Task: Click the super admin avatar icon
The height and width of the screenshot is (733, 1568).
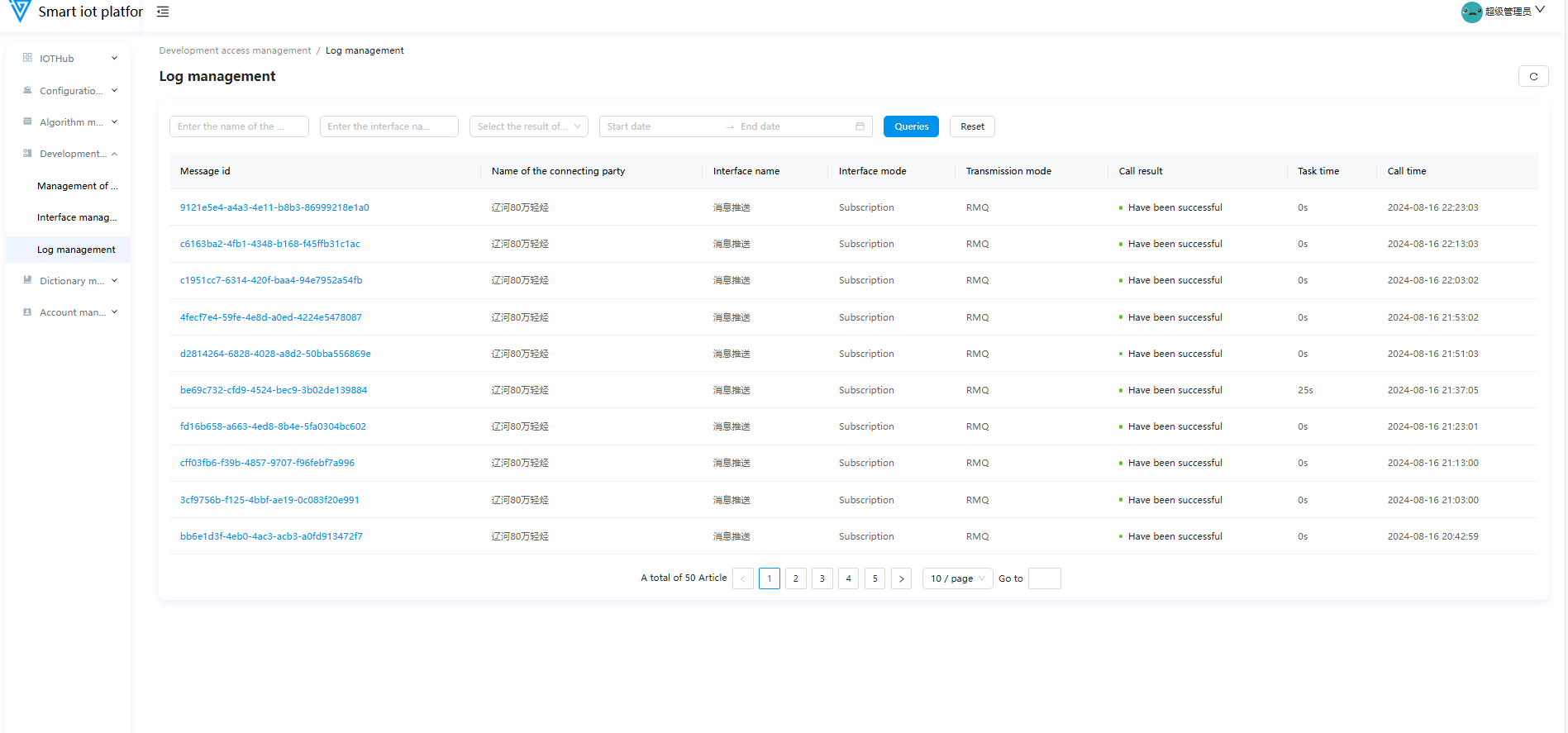Action: tap(1471, 12)
